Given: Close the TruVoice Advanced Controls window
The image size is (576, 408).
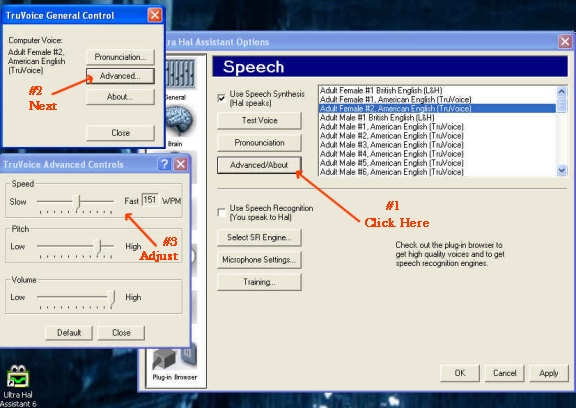Looking at the screenshot, I should tap(181, 164).
